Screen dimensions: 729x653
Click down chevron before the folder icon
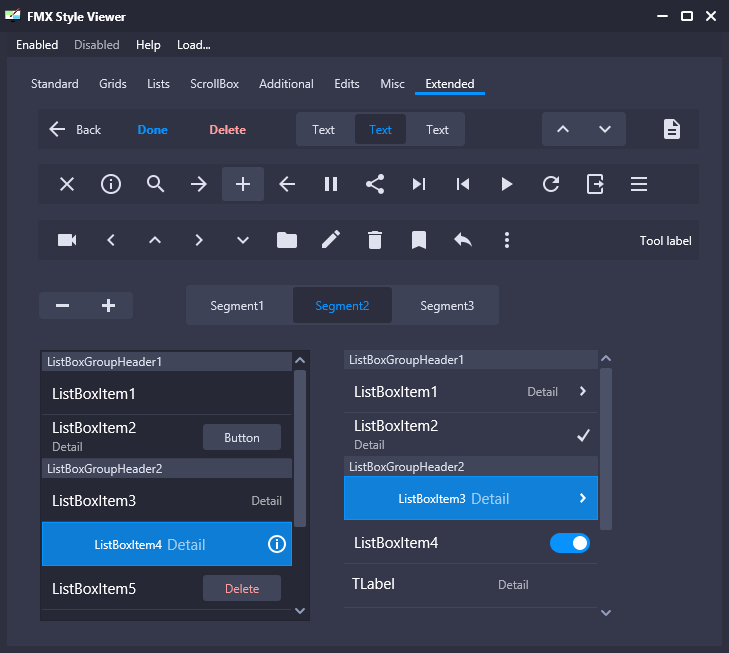pyautogui.click(x=243, y=240)
